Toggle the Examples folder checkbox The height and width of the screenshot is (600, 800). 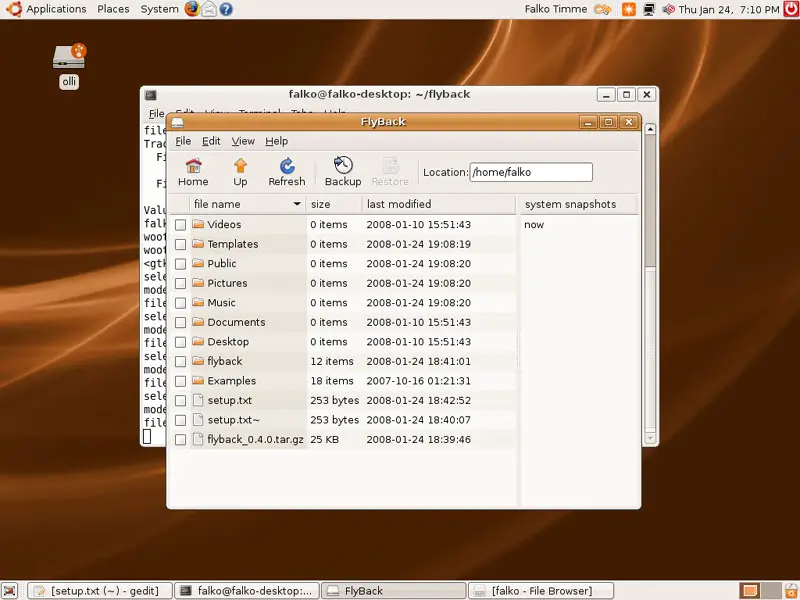click(x=180, y=381)
